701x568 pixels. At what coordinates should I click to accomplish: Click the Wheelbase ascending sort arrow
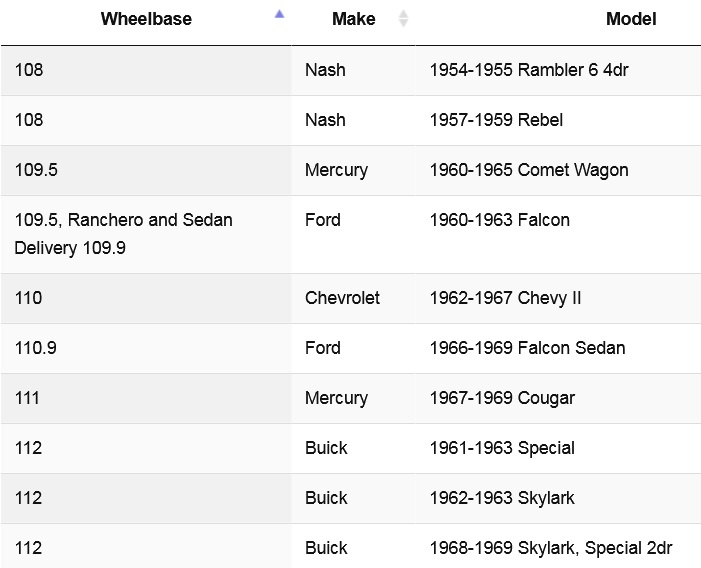pos(279,14)
